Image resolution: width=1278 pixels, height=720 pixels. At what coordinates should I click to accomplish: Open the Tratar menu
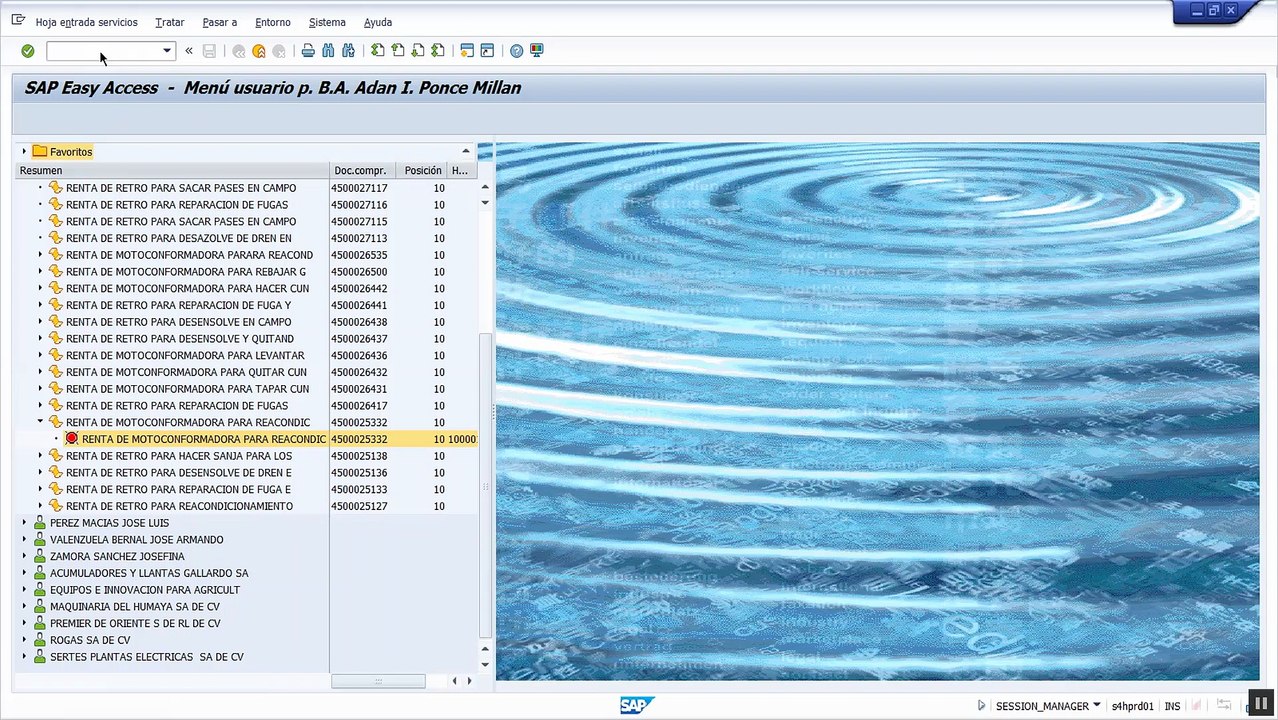[x=170, y=22]
